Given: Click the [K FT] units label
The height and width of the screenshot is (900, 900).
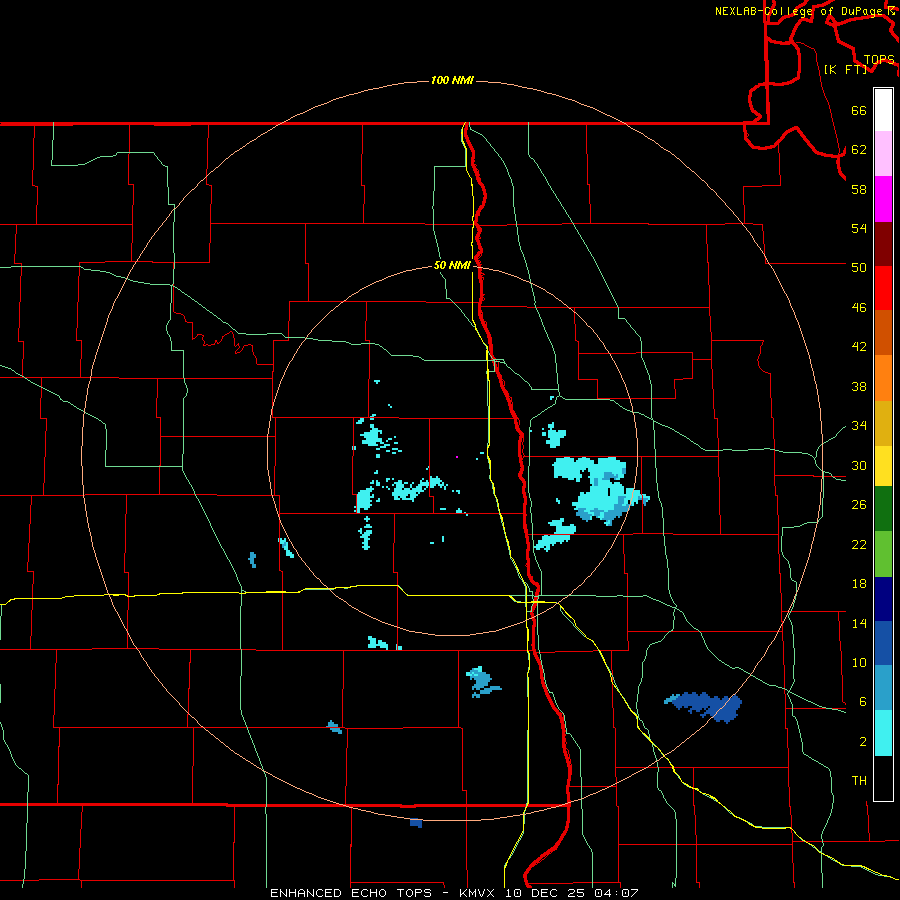Looking at the screenshot, I should coord(845,69).
